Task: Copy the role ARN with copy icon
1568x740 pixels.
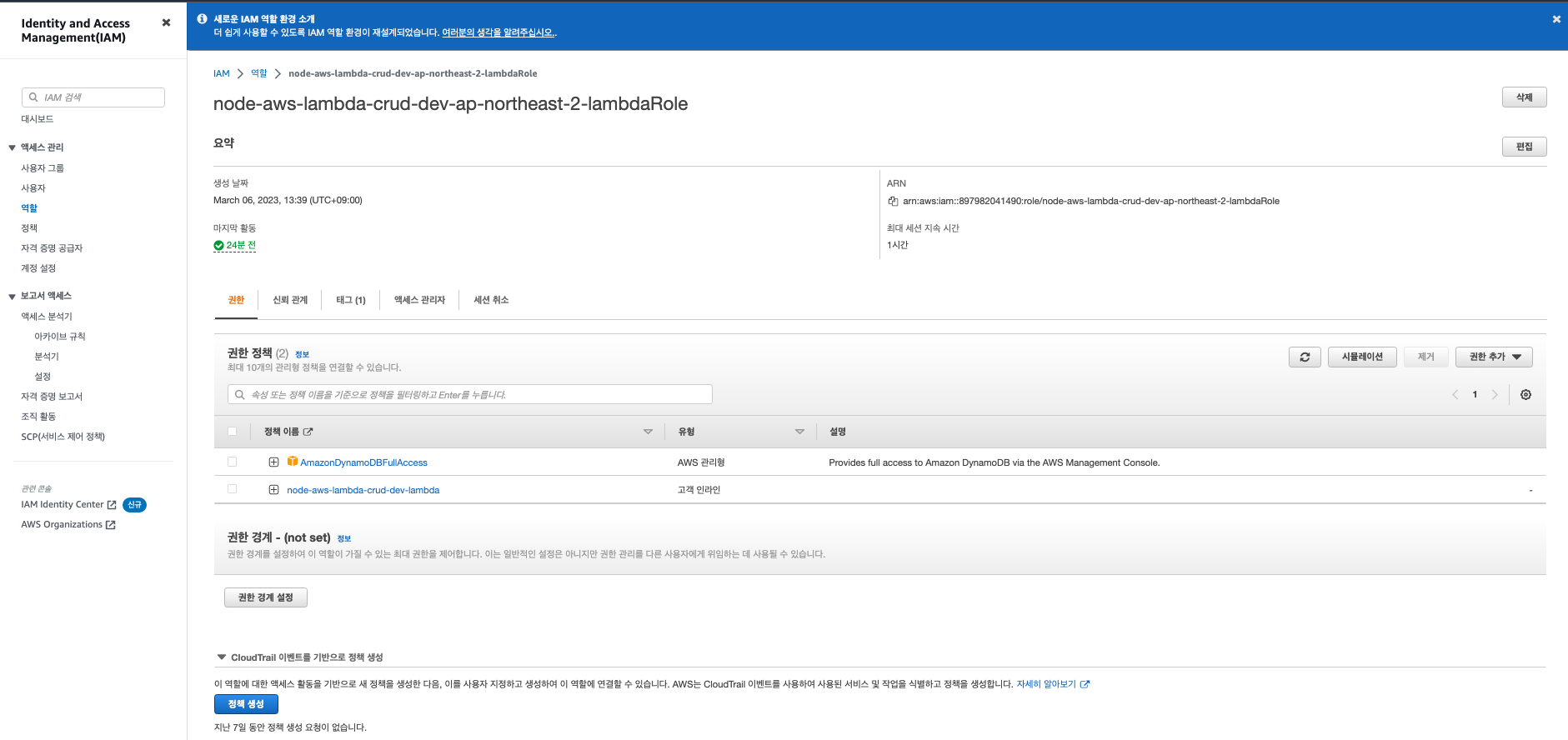Action: 893,201
